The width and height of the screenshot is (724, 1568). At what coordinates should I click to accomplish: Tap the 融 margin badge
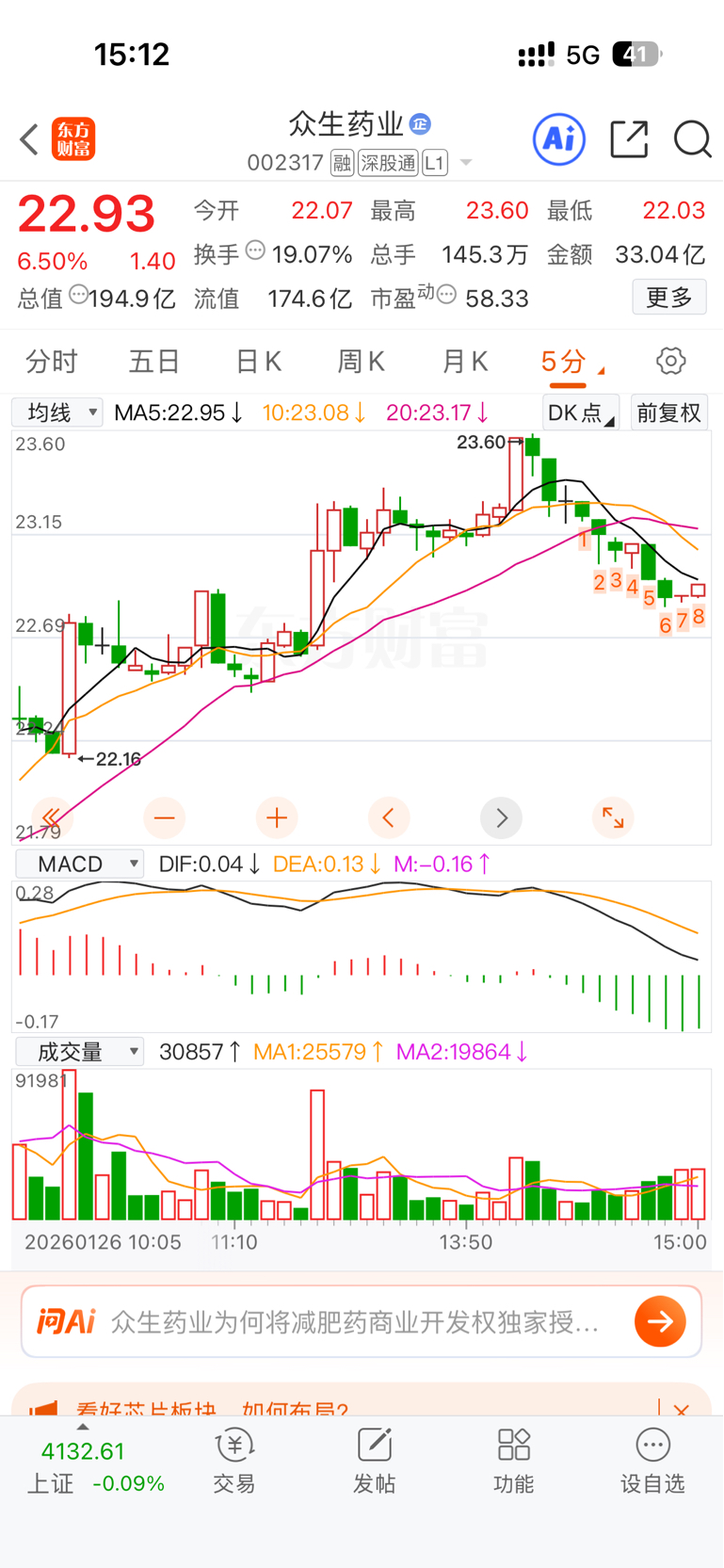click(342, 163)
